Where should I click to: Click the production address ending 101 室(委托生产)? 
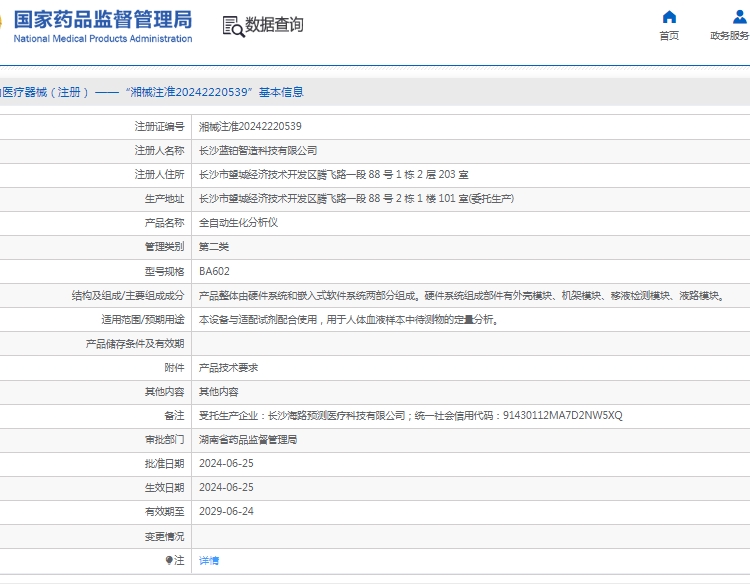[x=356, y=198]
